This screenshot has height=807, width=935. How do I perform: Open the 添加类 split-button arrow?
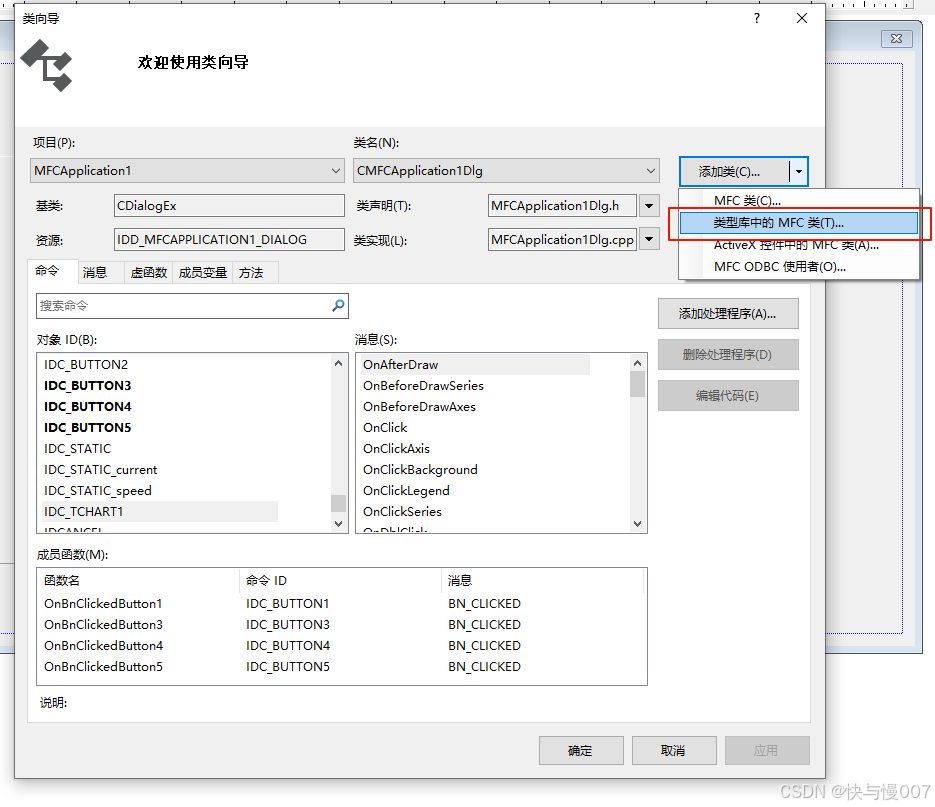pyautogui.click(x=799, y=171)
